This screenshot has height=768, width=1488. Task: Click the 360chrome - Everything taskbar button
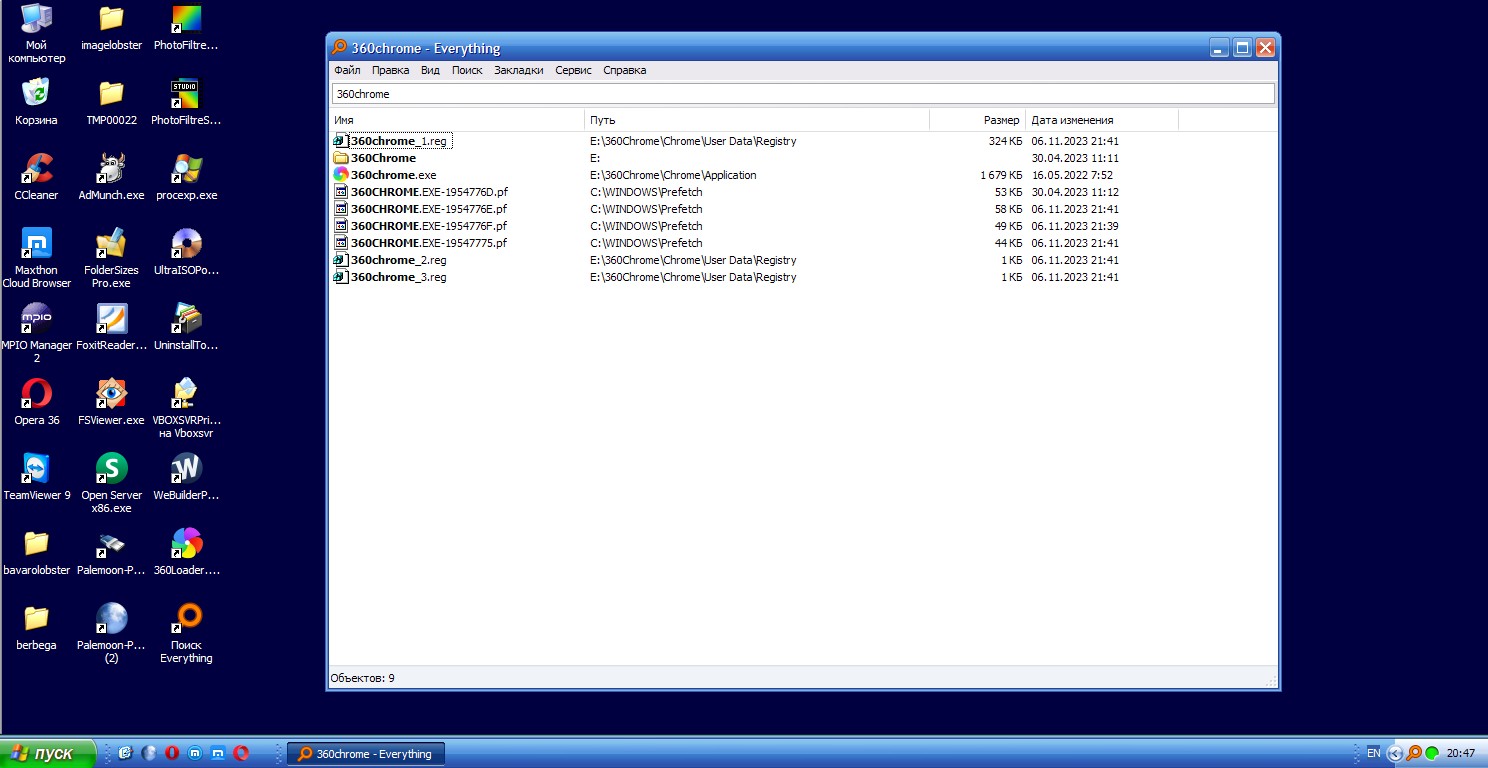point(365,754)
